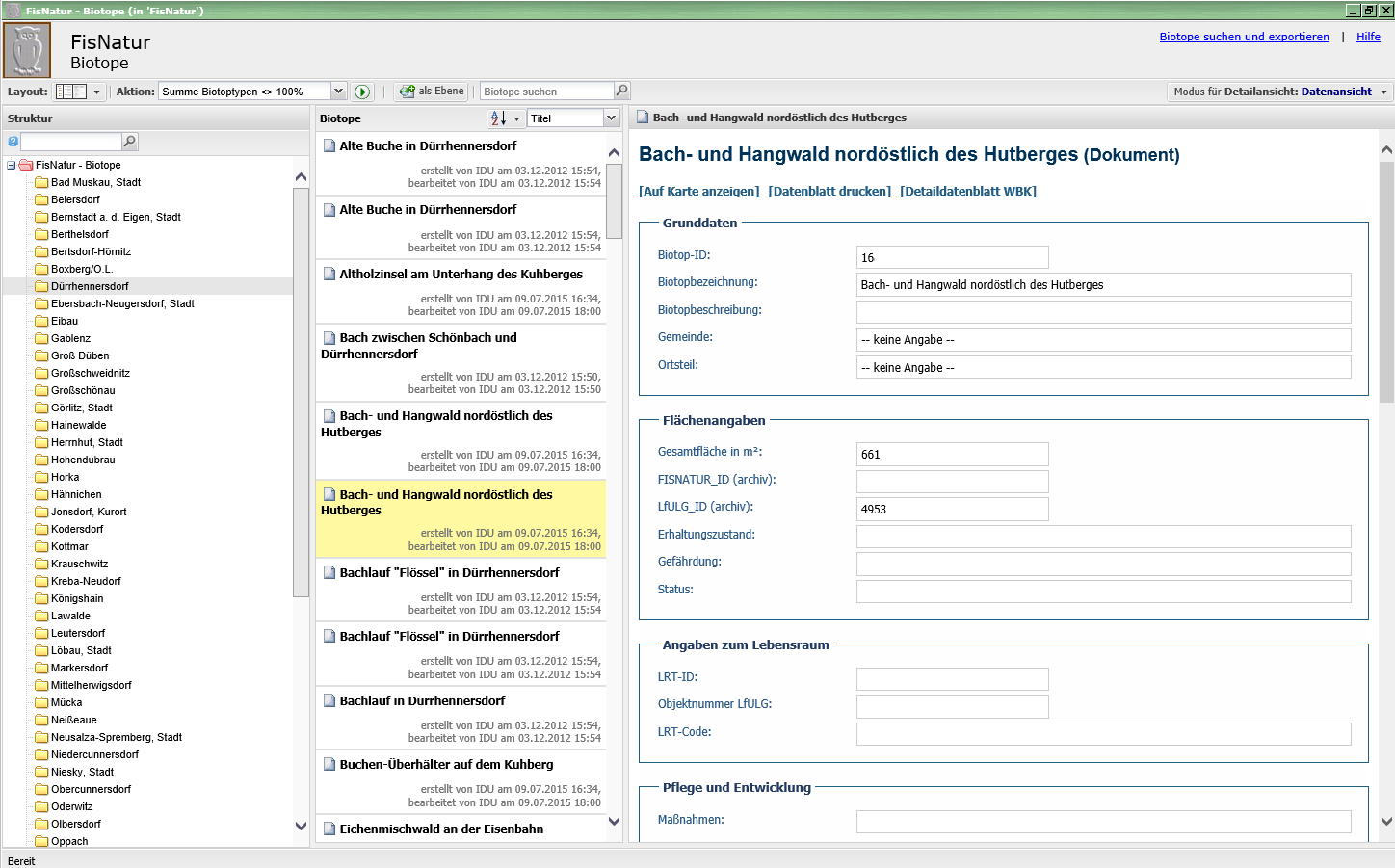The width and height of the screenshot is (1395, 868).
Task: Click the Struktur filter magnifier icon
Action: pos(130,142)
